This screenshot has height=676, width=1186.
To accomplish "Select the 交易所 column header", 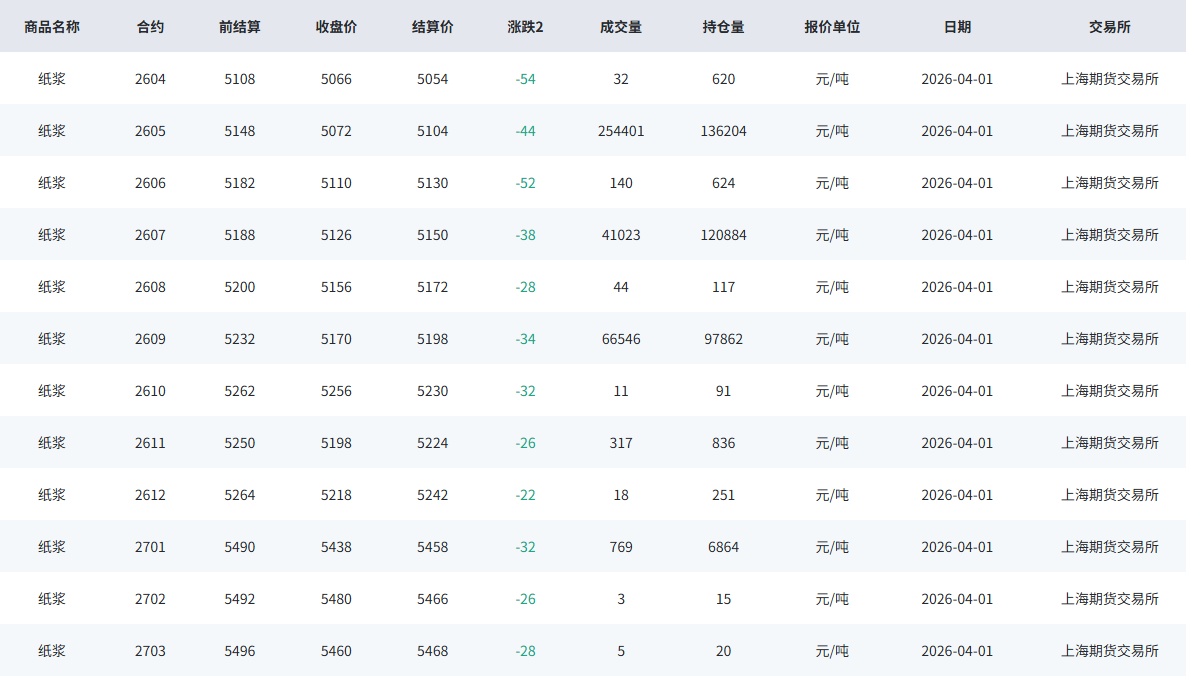I will point(1109,27).
